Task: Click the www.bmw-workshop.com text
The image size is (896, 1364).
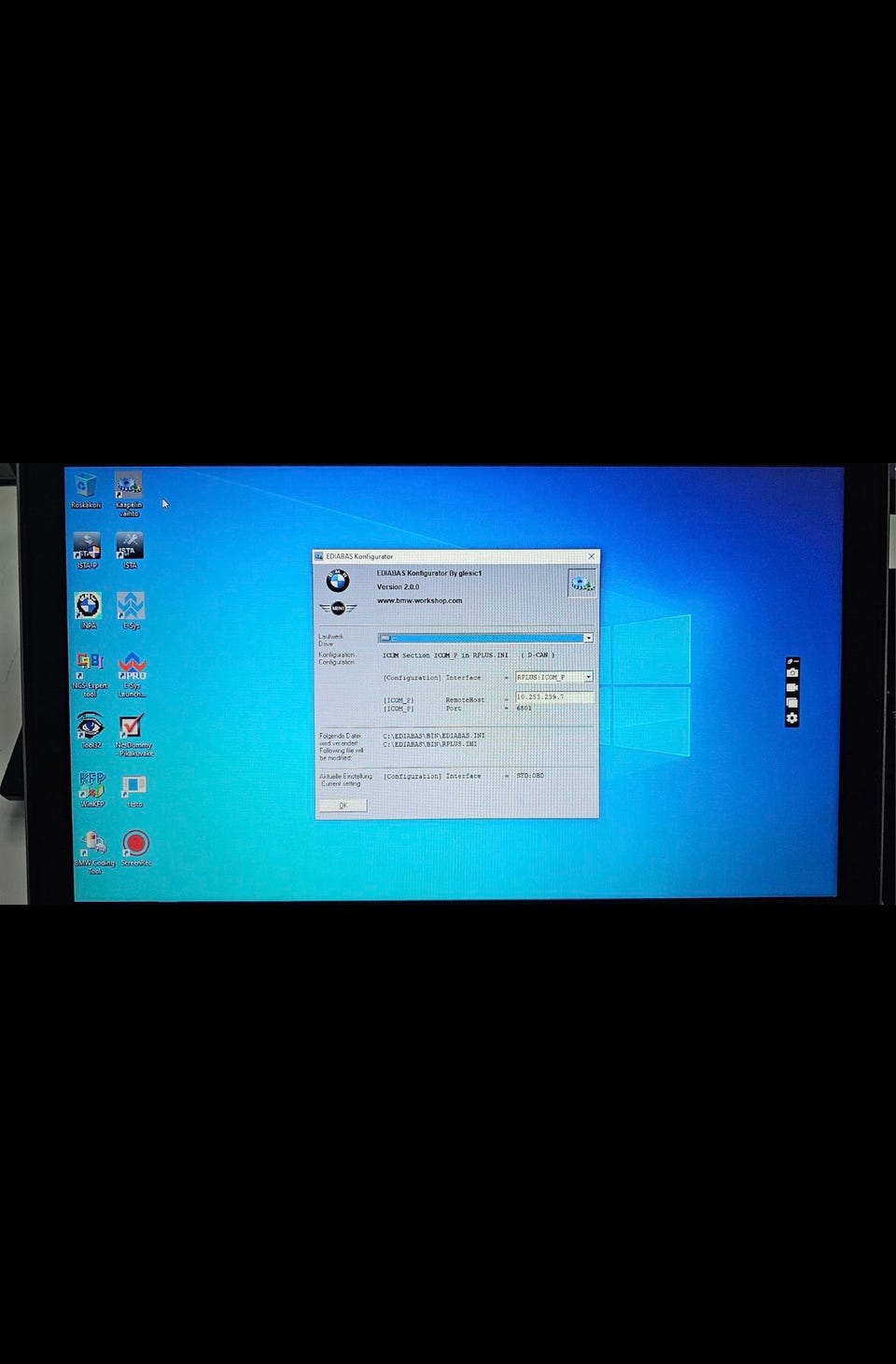Action: tap(420, 600)
